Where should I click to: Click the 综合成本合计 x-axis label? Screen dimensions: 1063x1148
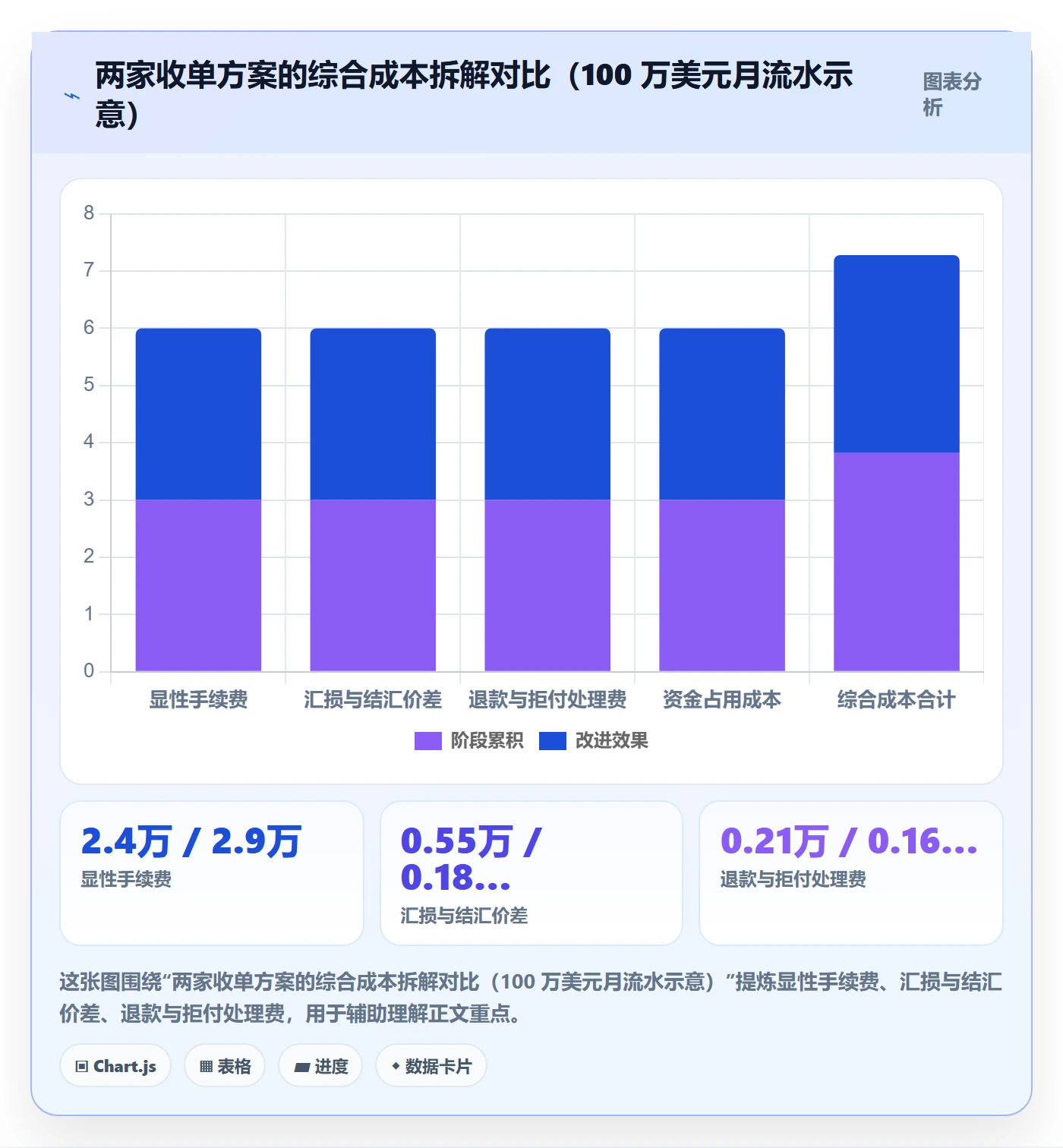pos(897,699)
